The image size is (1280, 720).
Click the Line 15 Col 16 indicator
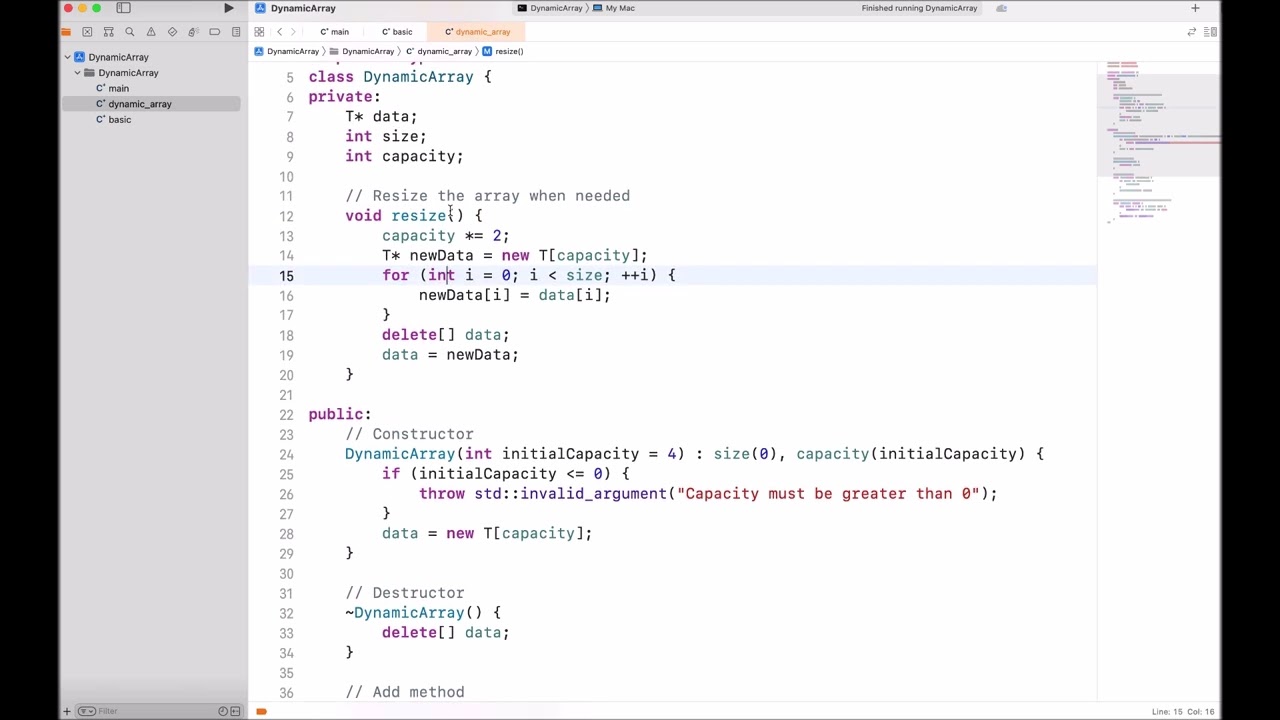coord(1183,711)
